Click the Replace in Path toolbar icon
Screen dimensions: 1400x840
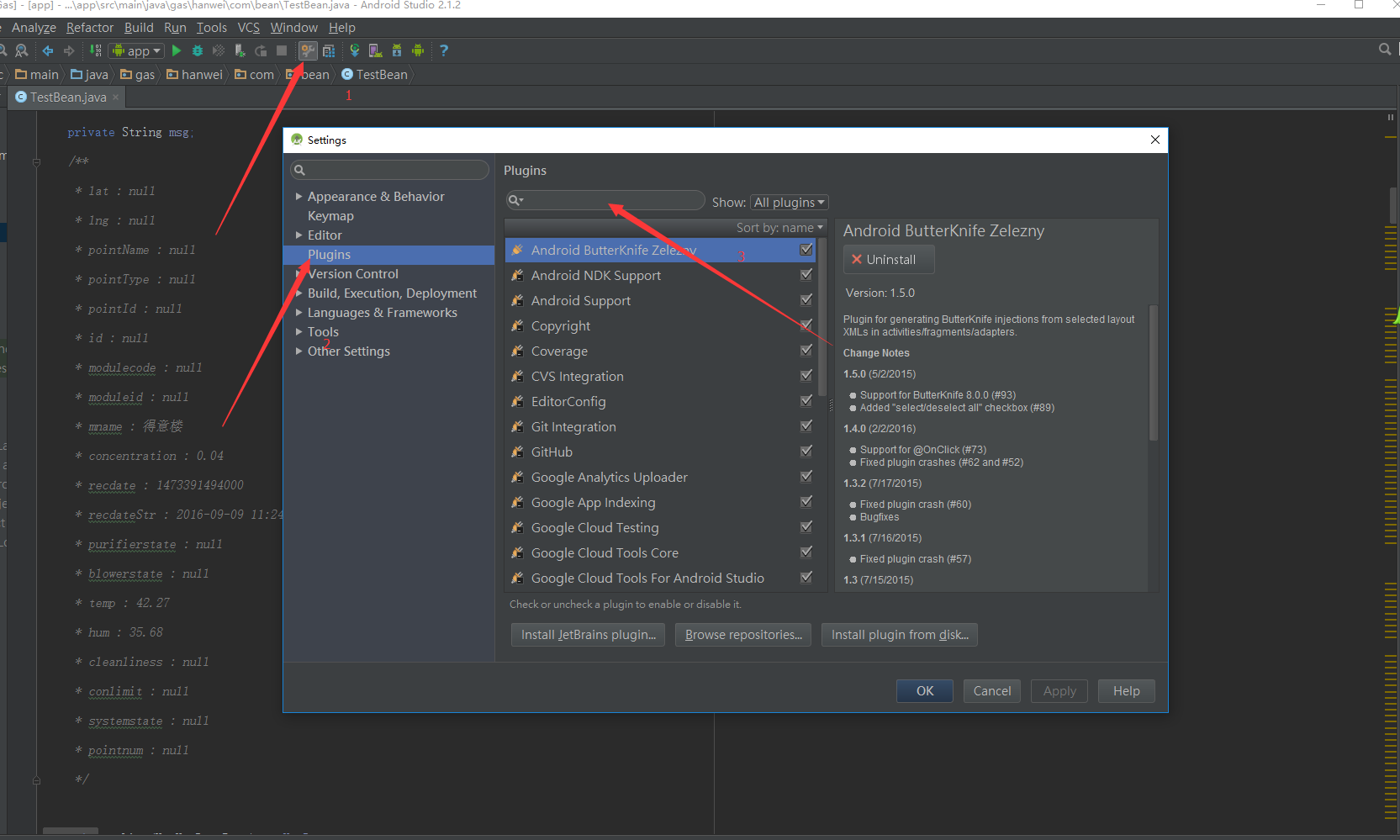click(22, 50)
